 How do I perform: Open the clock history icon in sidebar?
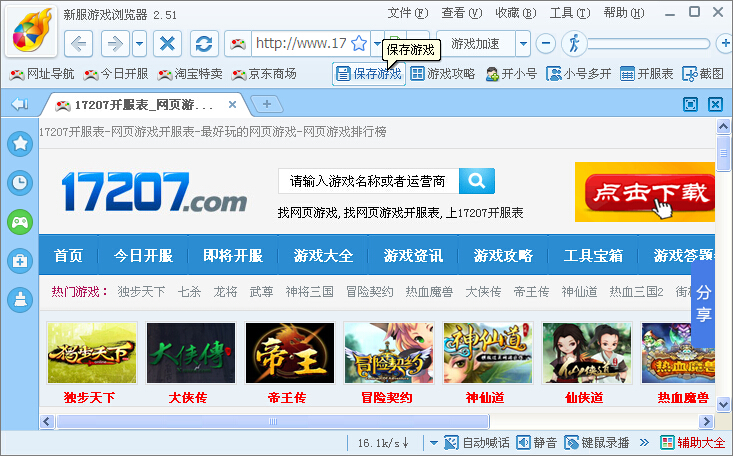[x=19, y=182]
